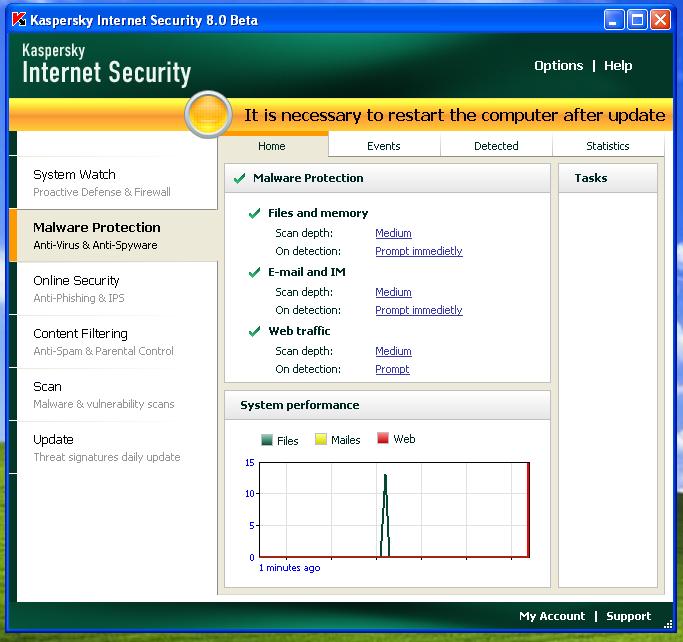Click the Kaspersky logo icon in title bar
This screenshot has height=642, width=683.
(19, 20)
